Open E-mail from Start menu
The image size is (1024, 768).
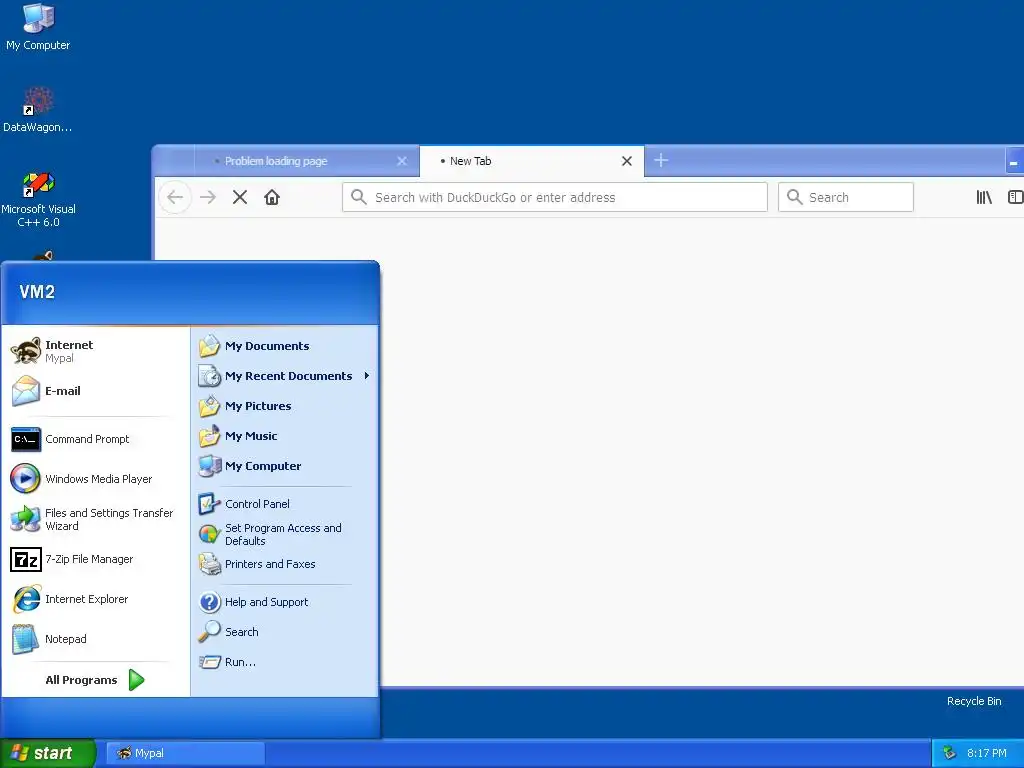tap(95, 391)
